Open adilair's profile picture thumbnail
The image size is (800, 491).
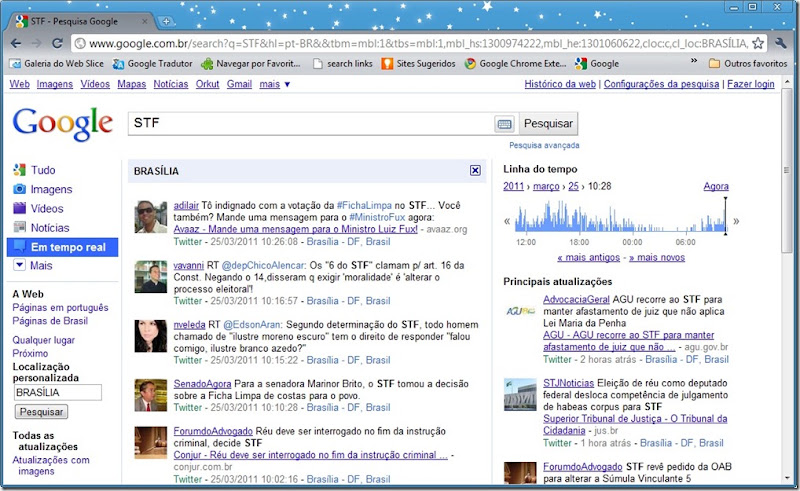point(151,216)
